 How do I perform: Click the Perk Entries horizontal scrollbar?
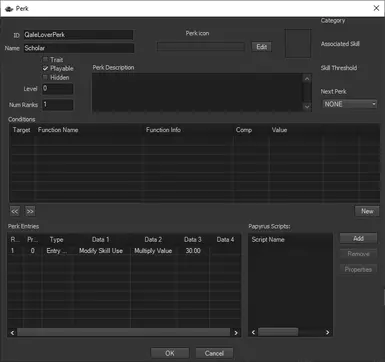click(124, 332)
